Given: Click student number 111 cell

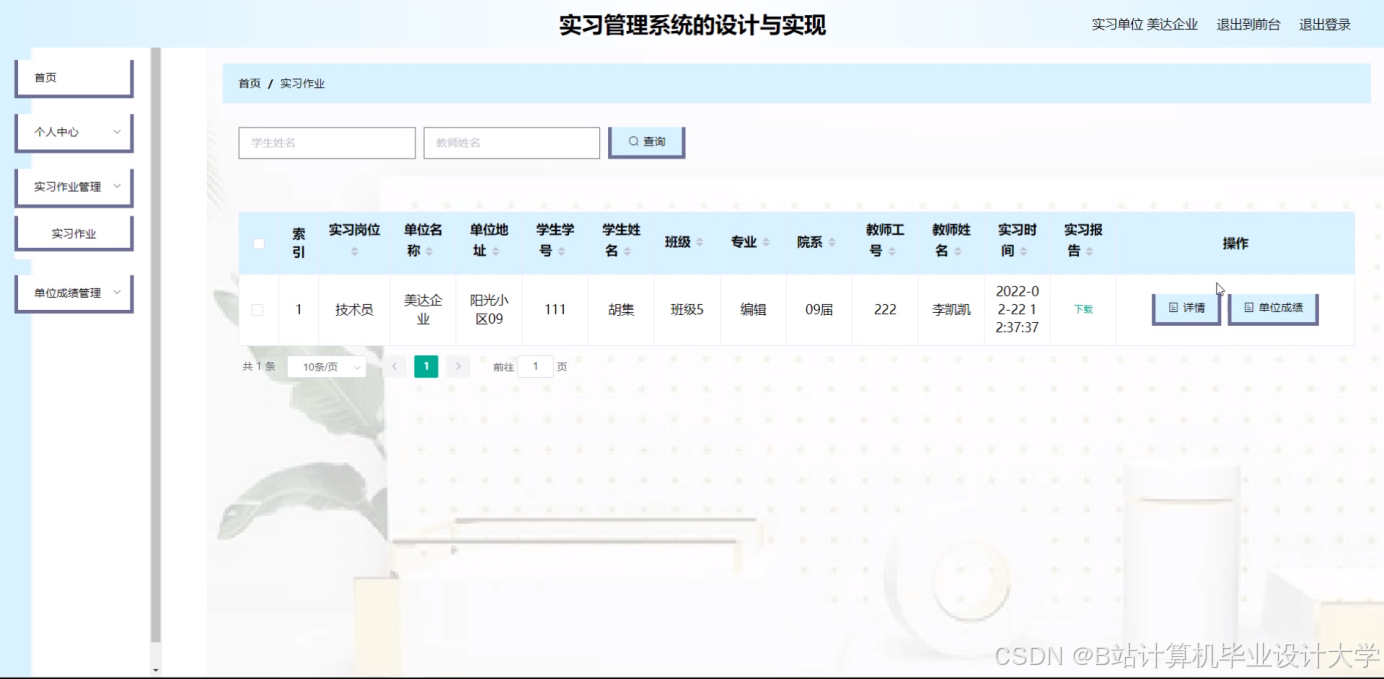Looking at the screenshot, I should tap(555, 310).
